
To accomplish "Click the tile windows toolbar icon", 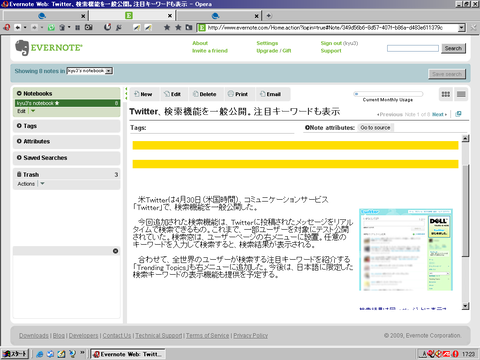I will [x=77, y=27].
